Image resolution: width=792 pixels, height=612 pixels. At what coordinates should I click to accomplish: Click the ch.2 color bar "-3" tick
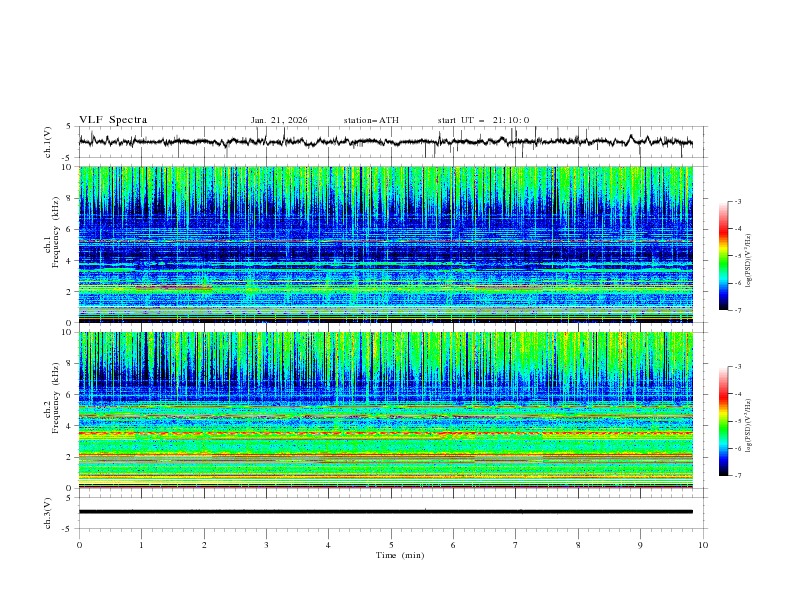point(737,367)
